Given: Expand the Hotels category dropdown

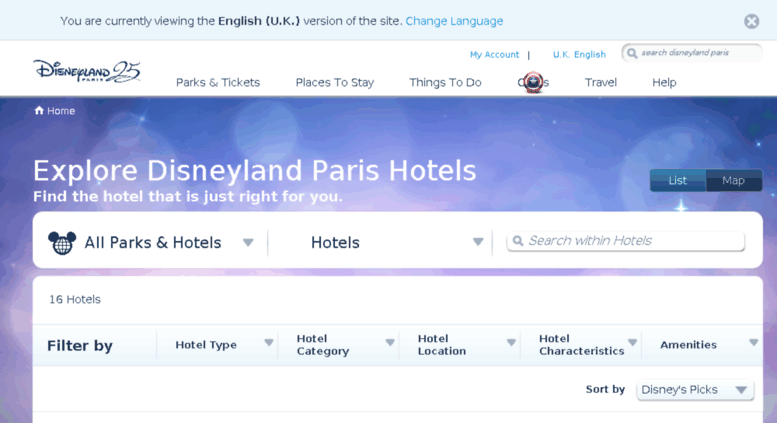Looking at the screenshot, I should [x=381, y=243].
